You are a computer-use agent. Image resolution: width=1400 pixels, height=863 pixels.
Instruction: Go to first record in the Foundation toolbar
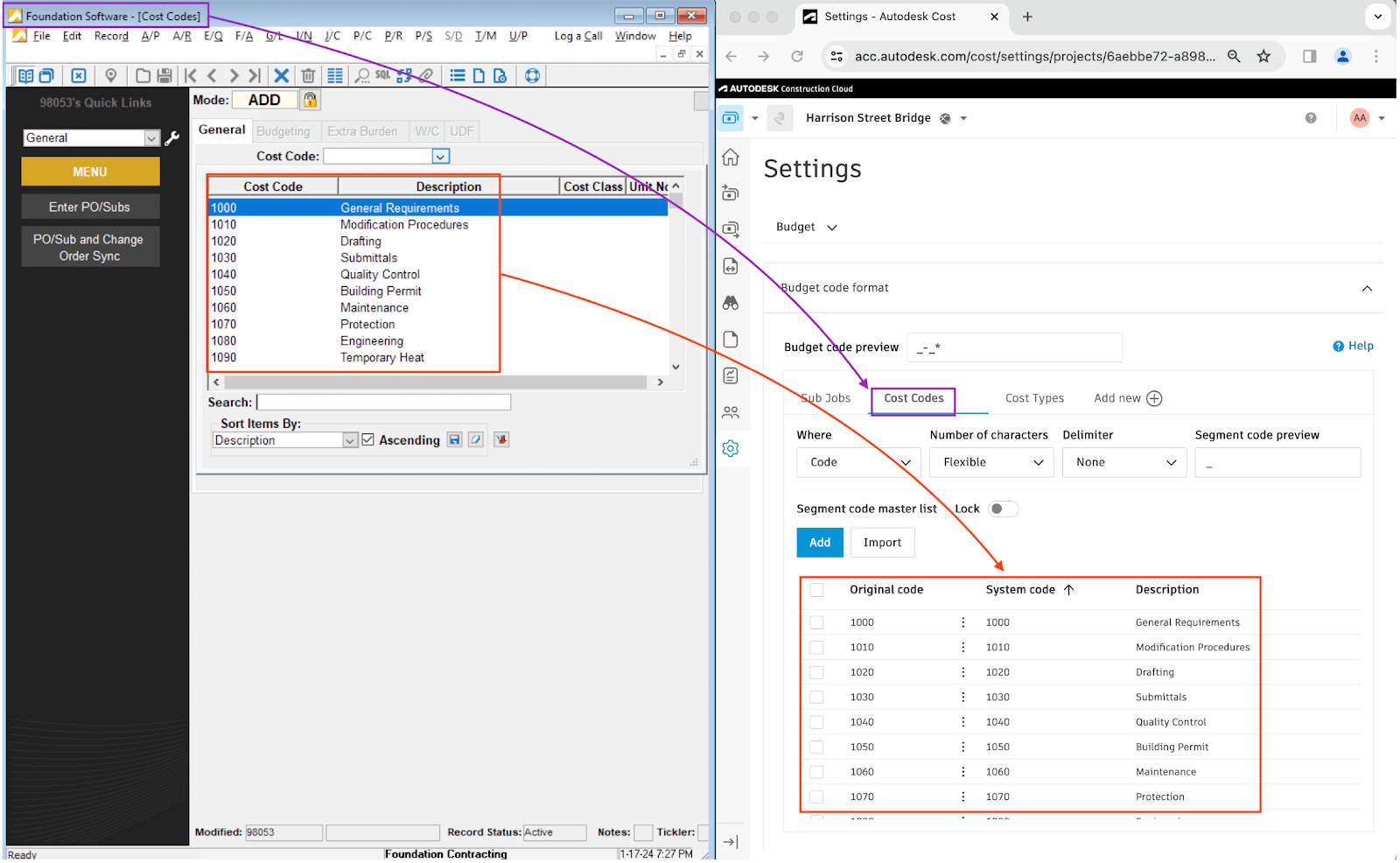pyautogui.click(x=191, y=75)
